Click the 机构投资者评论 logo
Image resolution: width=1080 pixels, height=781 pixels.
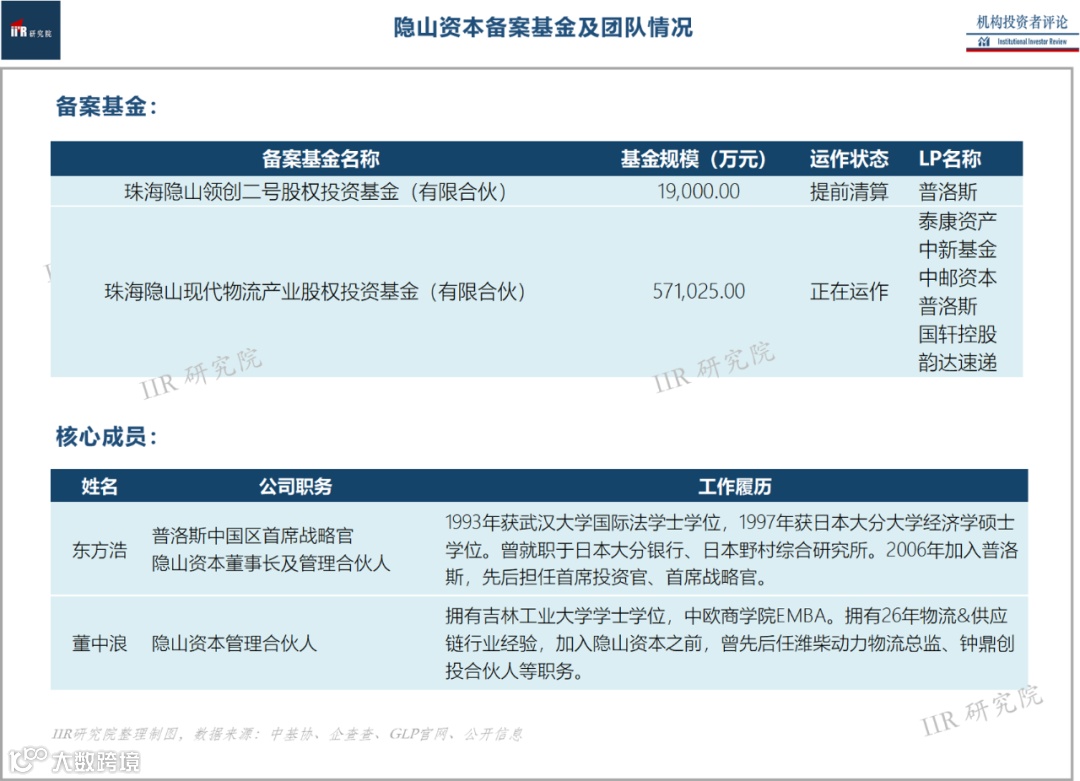[x=1021, y=32]
